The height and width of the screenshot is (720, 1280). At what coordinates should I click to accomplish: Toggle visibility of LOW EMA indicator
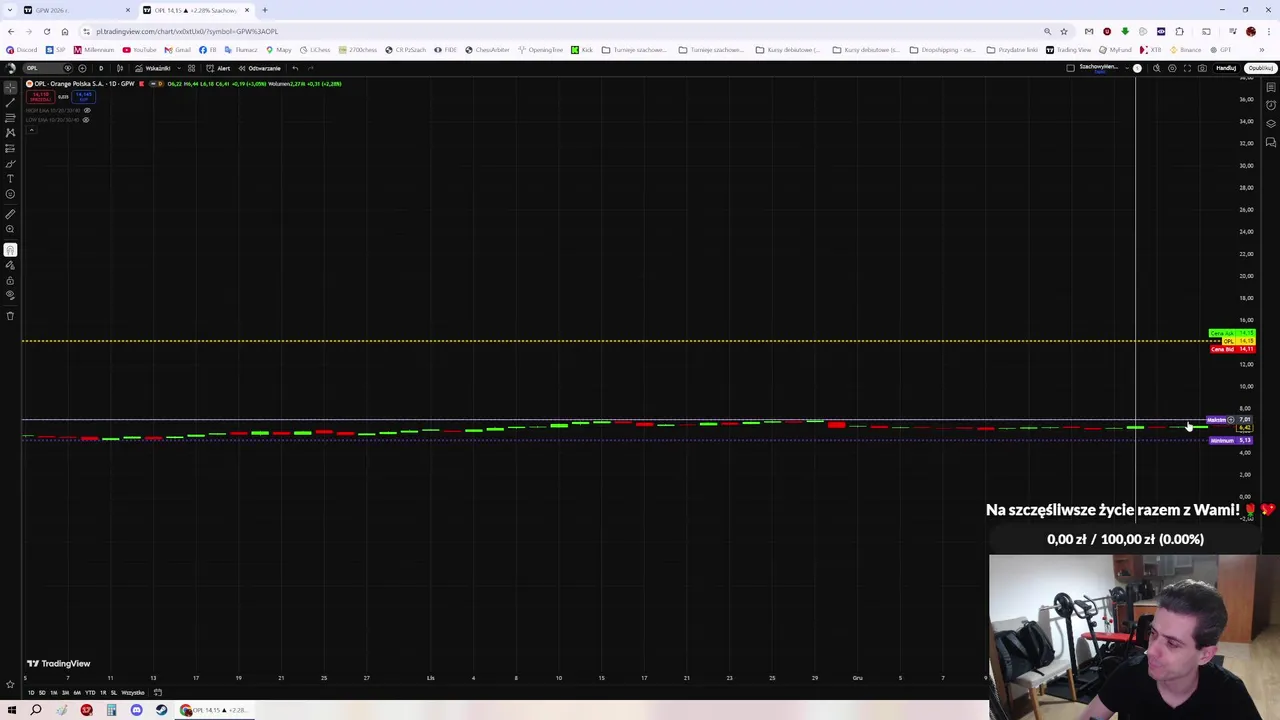click(x=86, y=120)
